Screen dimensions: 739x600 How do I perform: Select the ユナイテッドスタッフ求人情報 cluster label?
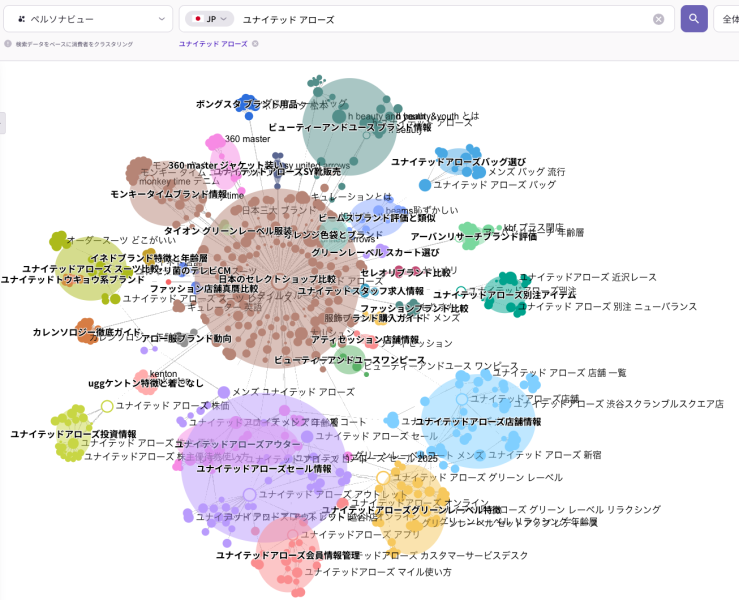pyautogui.click(x=361, y=291)
